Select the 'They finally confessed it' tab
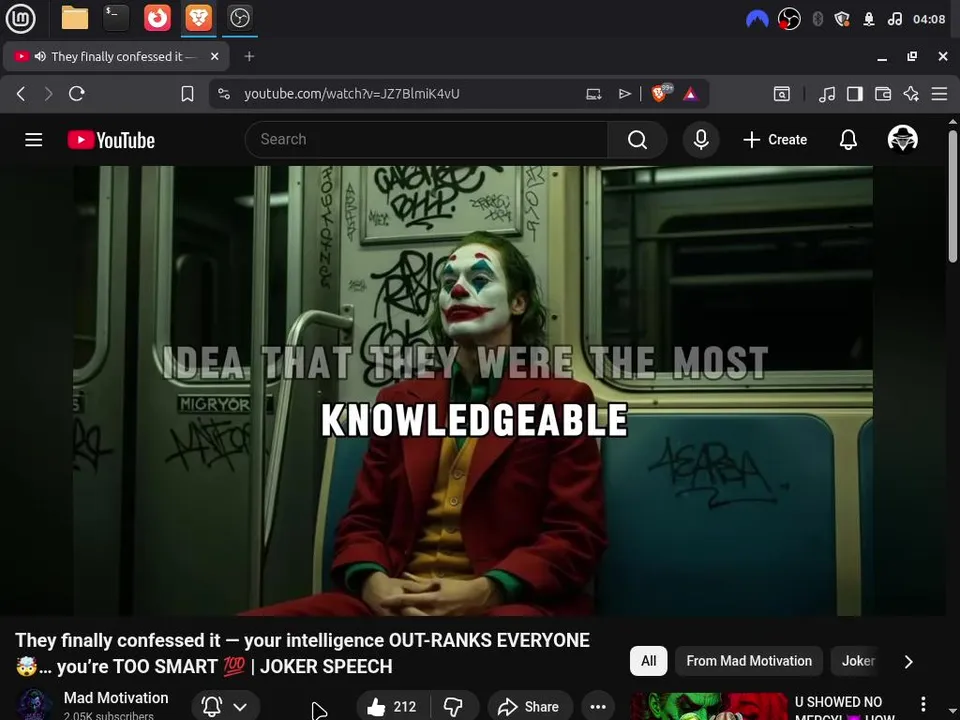Image resolution: width=960 pixels, height=720 pixels. tap(116, 56)
